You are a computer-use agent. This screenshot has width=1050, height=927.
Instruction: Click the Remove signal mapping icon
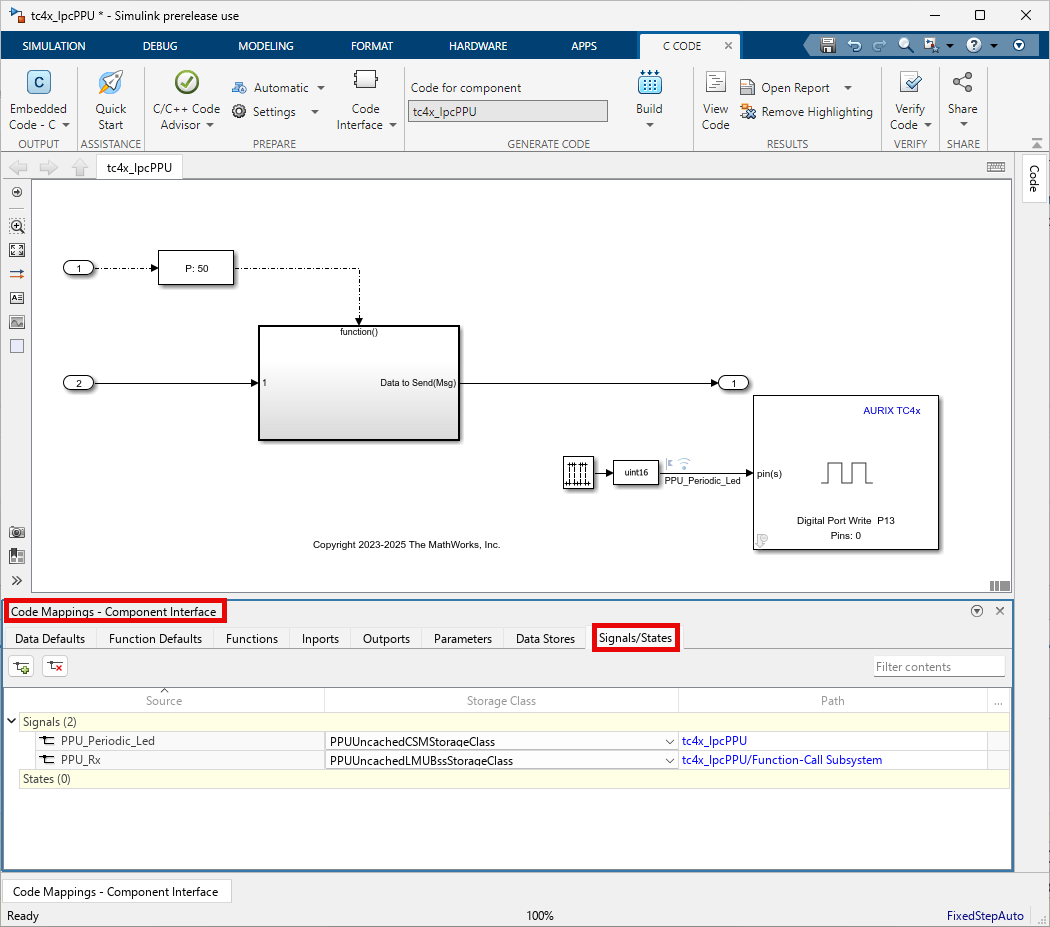(x=55, y=666)
